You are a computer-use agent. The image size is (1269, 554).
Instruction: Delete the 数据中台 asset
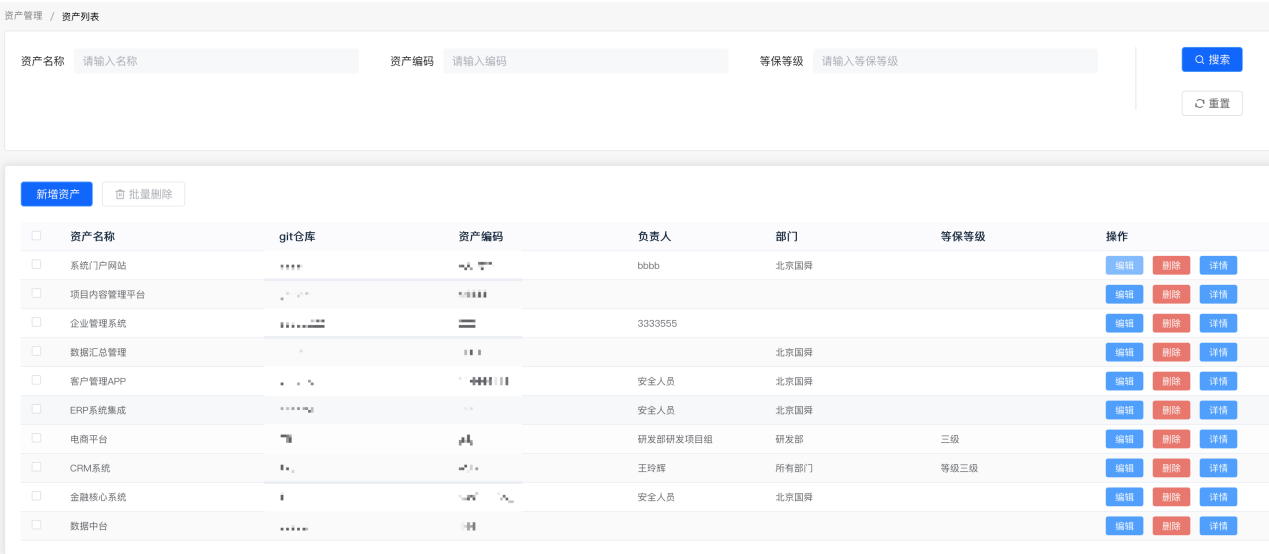point(1171,526)
